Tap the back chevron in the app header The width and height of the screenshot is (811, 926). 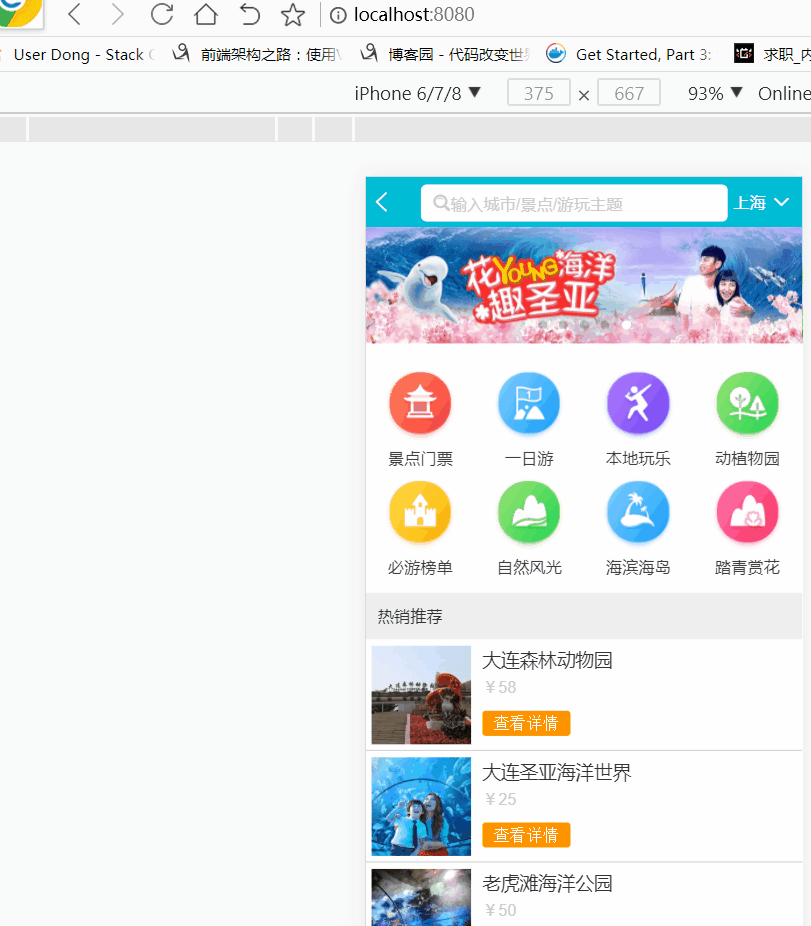(x=382, y=203)
